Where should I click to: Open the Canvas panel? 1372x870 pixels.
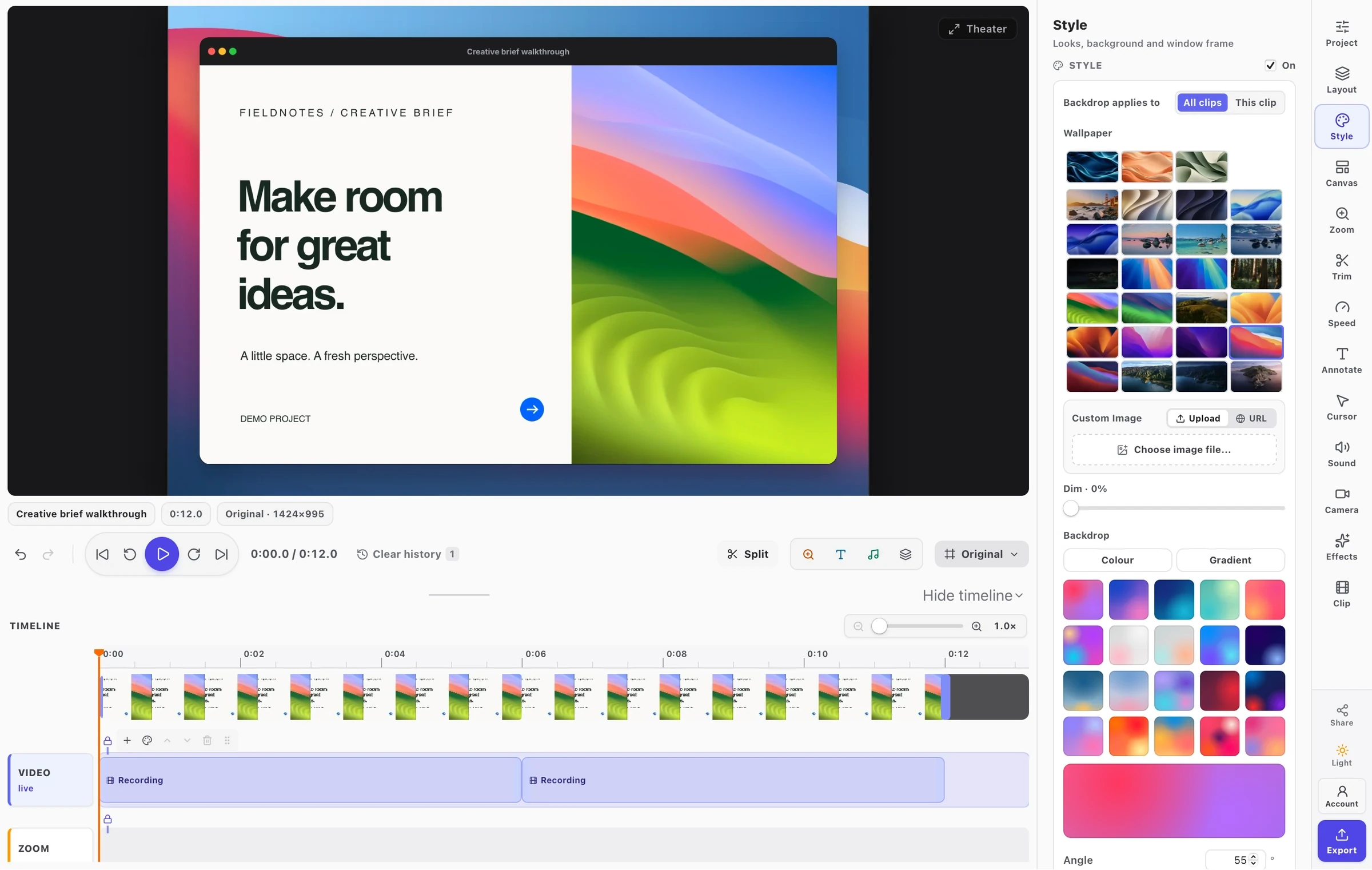pos(1341,173)
